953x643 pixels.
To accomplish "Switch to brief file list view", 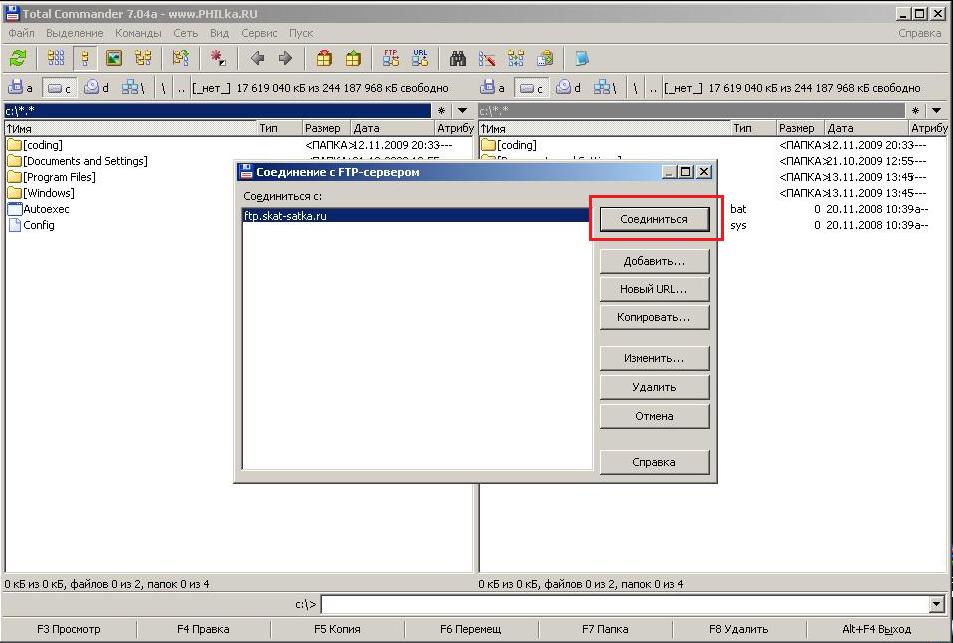I will point(56,58).
